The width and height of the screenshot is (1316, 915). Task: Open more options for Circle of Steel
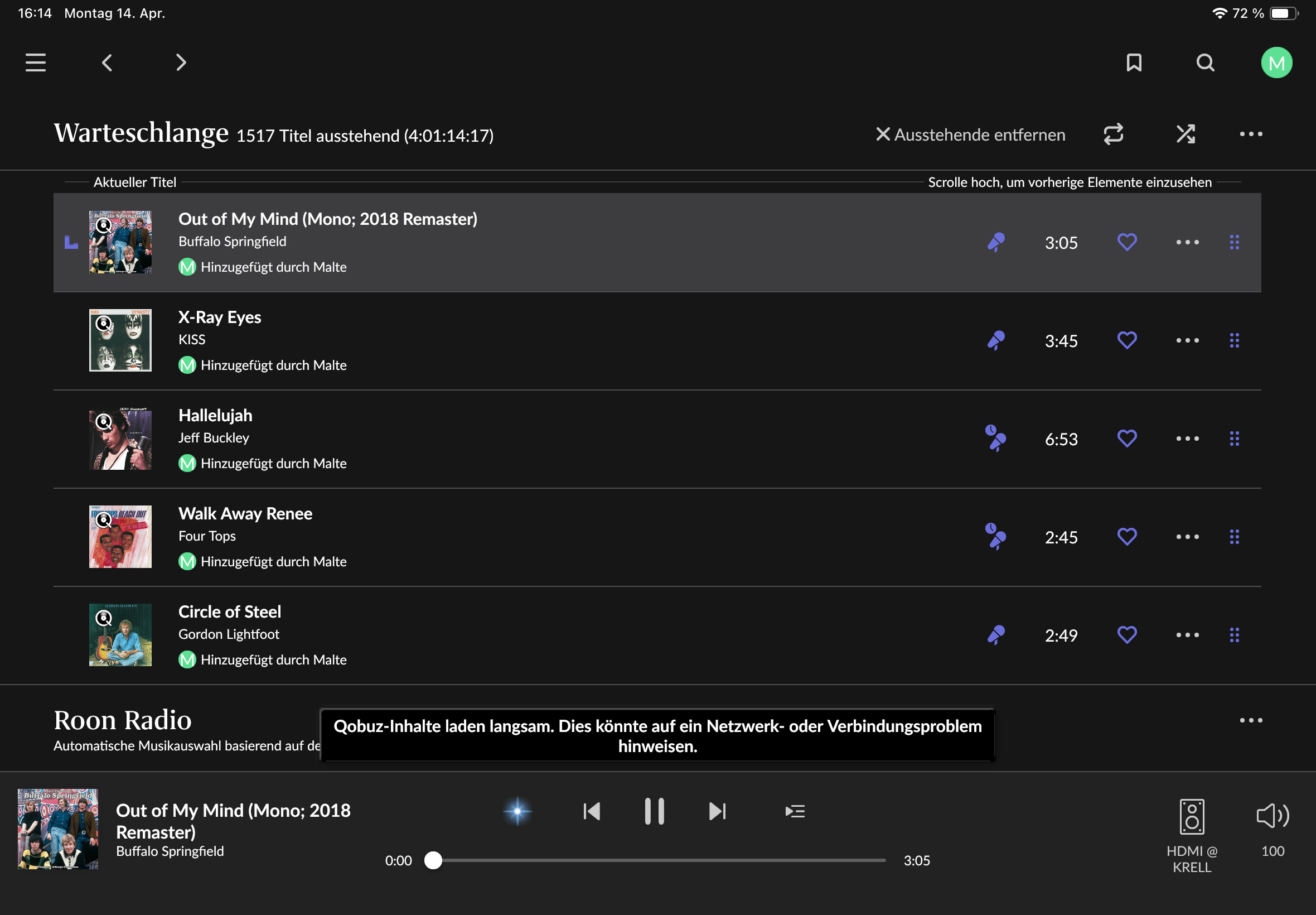pos(1187,635)
